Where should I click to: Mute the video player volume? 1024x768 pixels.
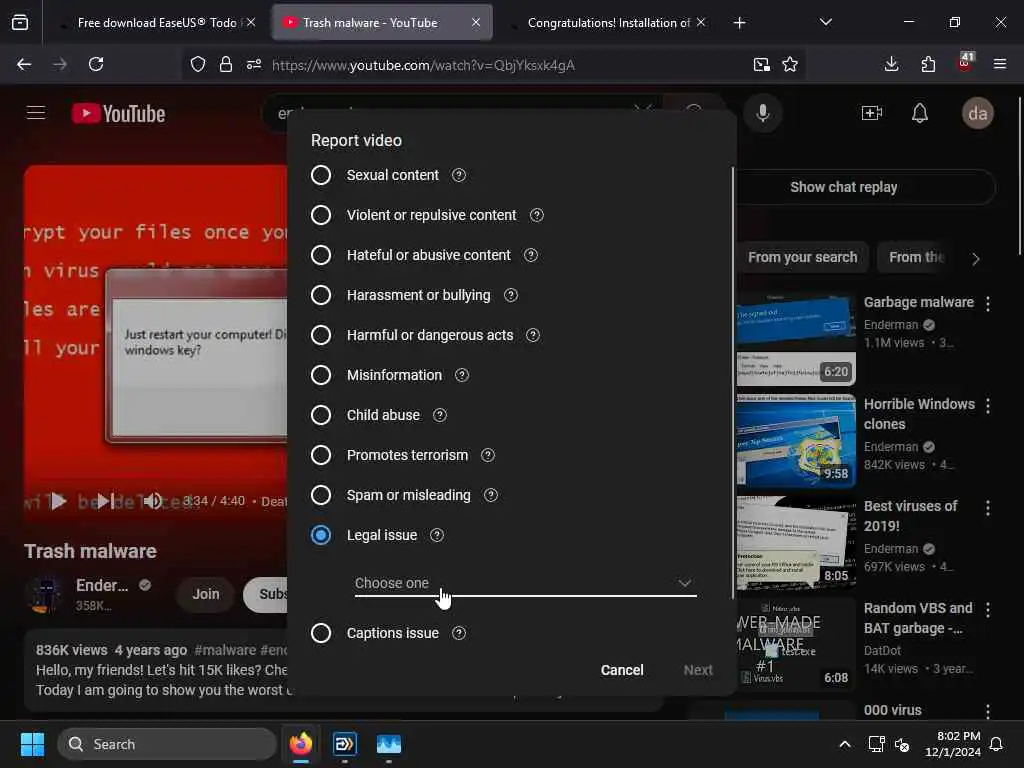pos(153,501)
